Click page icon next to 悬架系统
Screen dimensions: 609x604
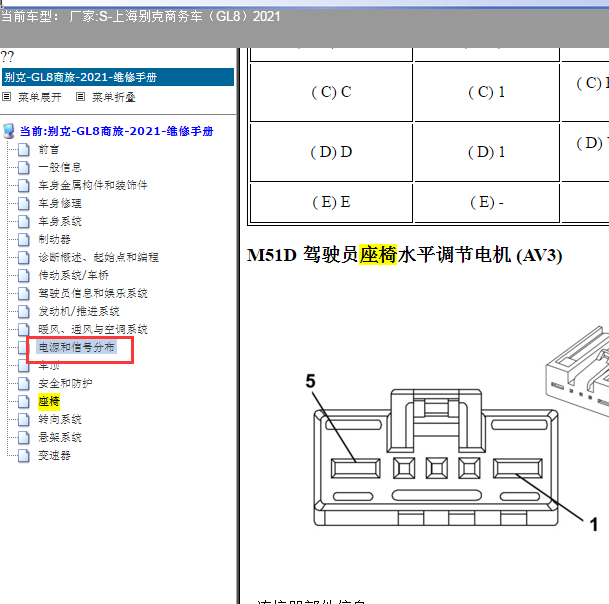click(x=24, y=437)
